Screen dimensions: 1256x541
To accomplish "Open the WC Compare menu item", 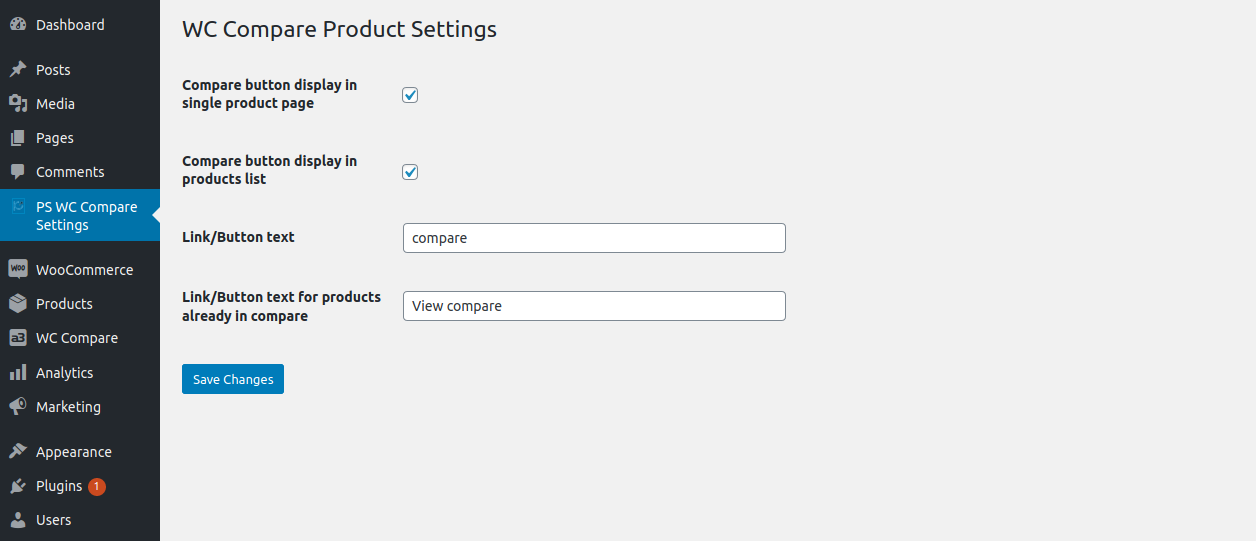I will click(x=76, y=338).
